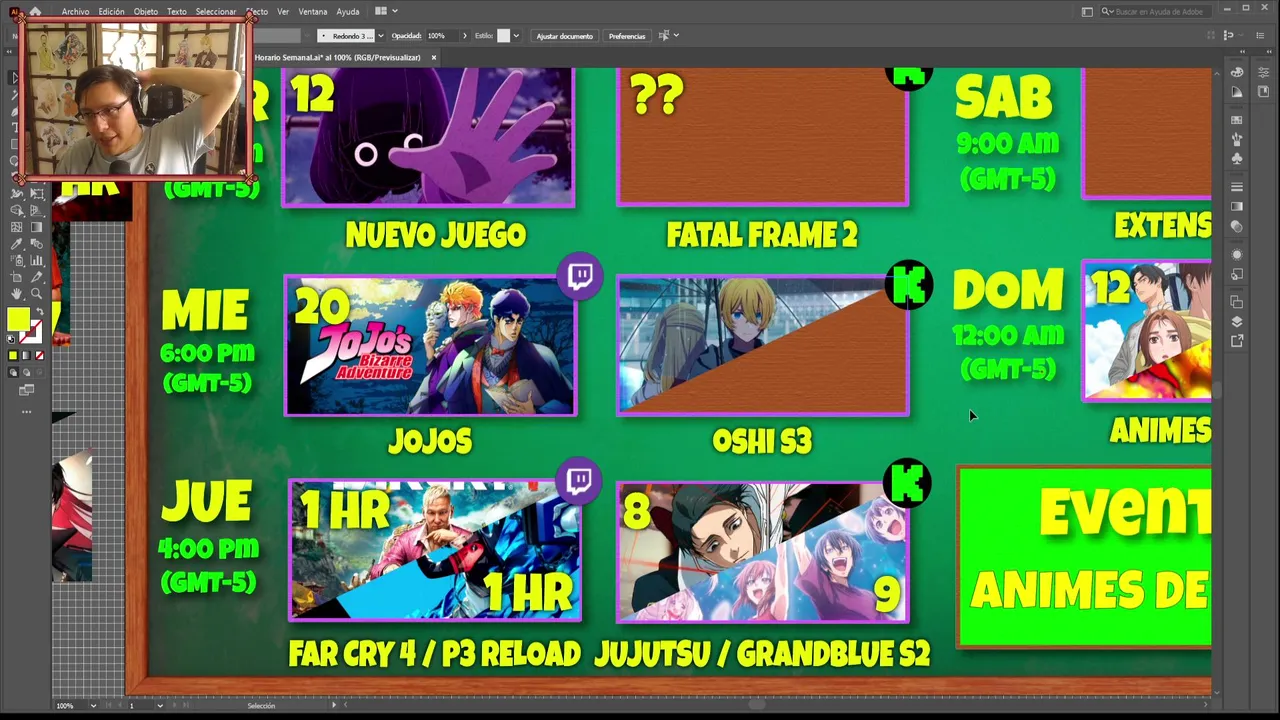Open align-to selection dropdown in control bar
Image resolution: width=1280 pixels, height=720 pixels.
pyautogui.click(x=677, y=36)
